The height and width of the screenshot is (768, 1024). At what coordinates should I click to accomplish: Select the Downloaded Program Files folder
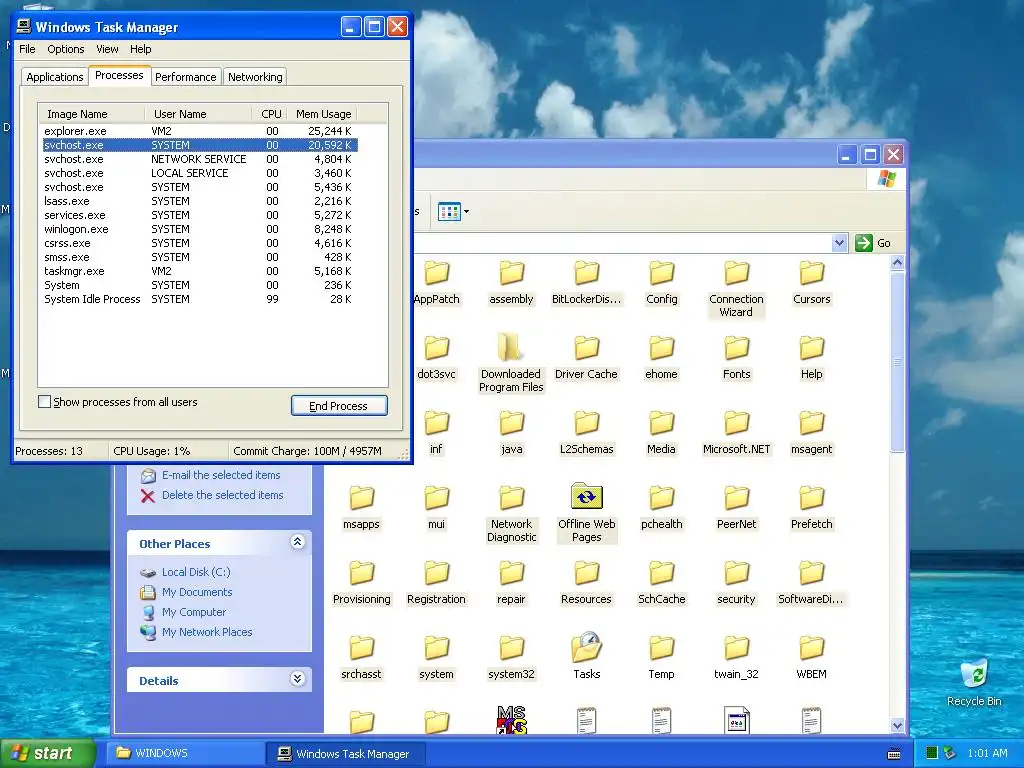(511, 364)
